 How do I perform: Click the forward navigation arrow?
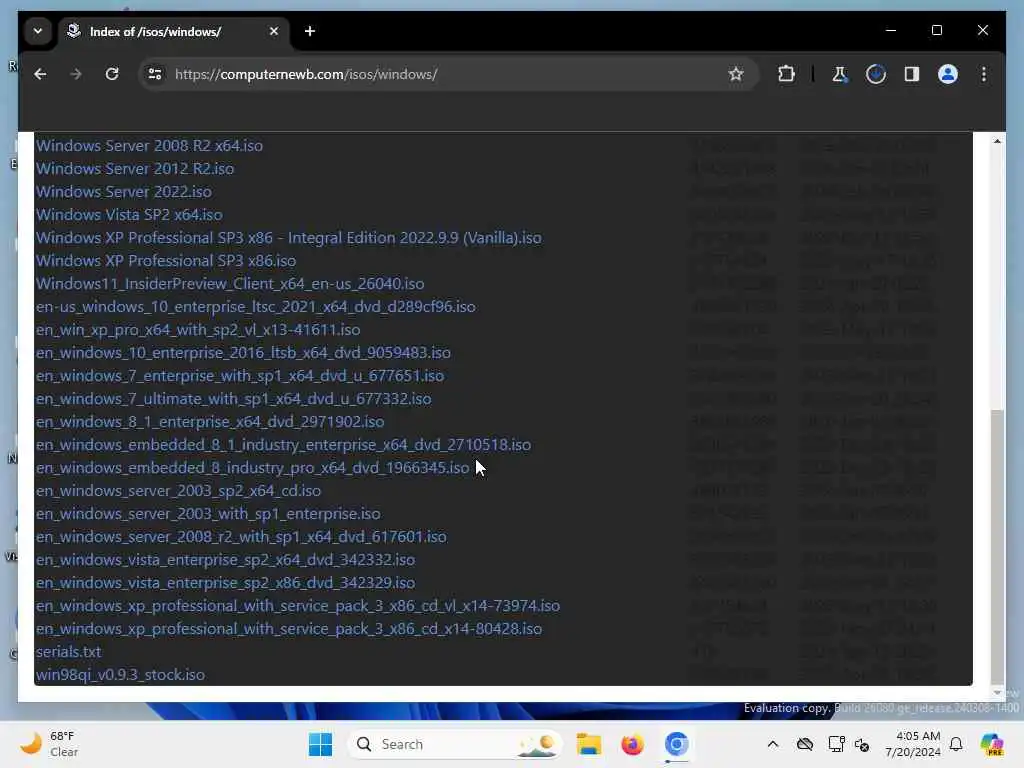[x=76, y=74]
